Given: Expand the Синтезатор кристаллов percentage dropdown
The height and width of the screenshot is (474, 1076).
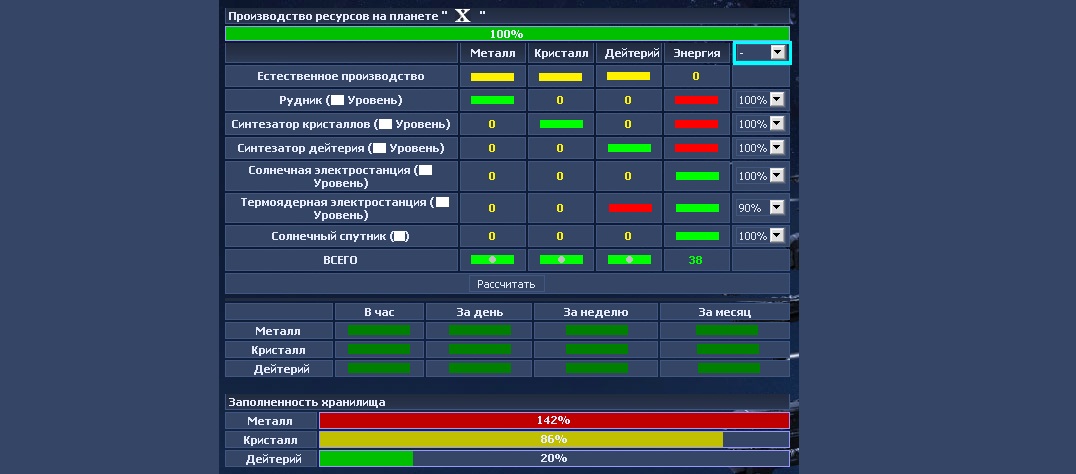Looking at the screenshot, I should [761, 124].
